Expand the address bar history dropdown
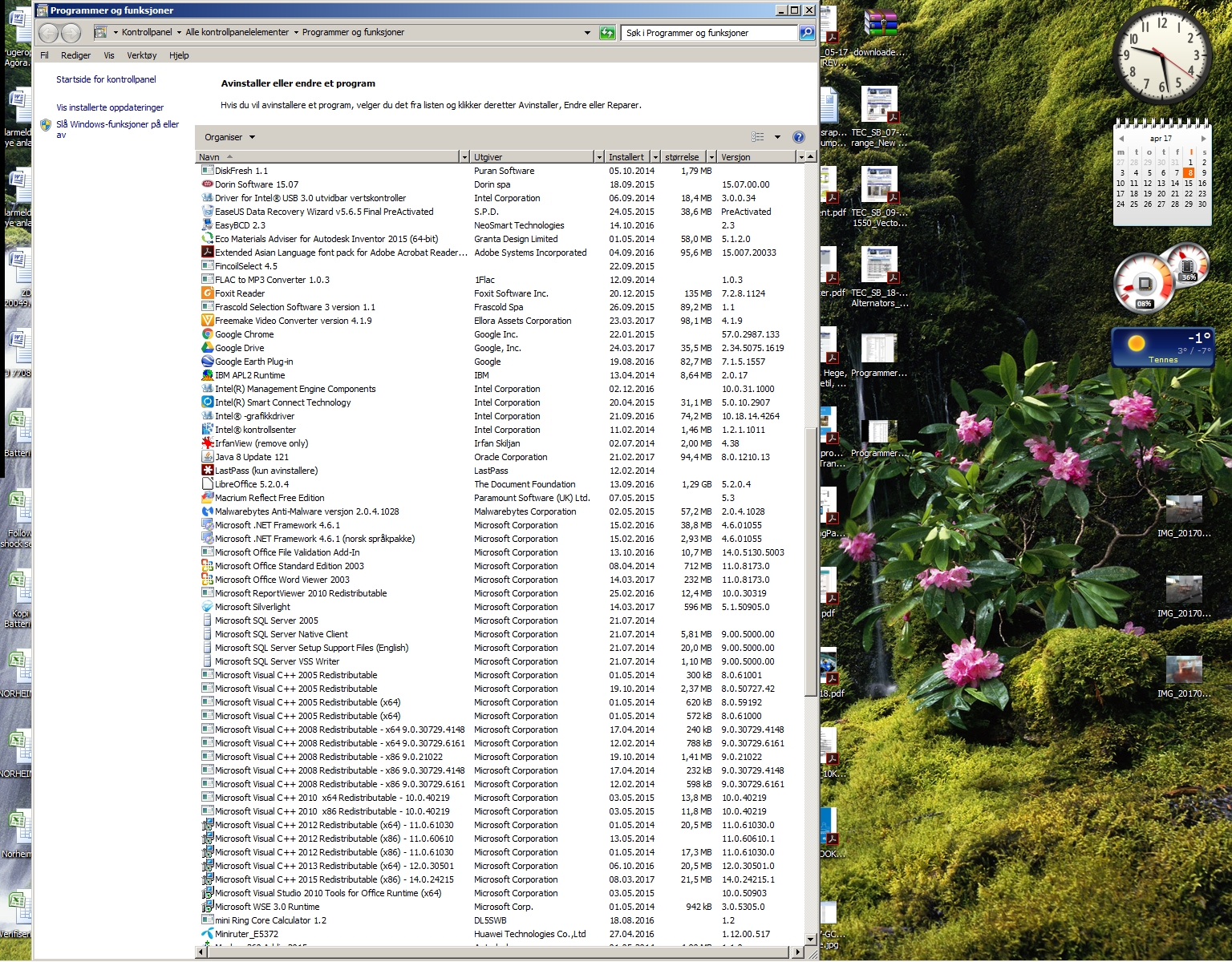Viewport: 1232px width, 962px height. pyautogui.click(x=587, y=33)
